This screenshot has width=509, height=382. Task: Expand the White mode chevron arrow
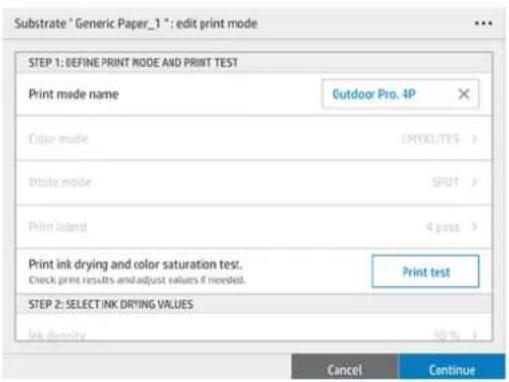click(x=475, y=182)
